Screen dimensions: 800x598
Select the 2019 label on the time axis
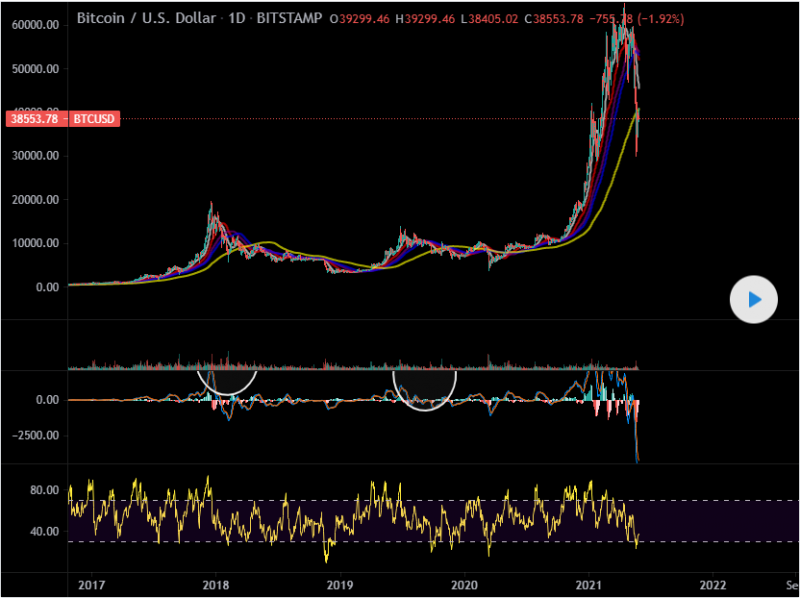[x=341, y=584]
